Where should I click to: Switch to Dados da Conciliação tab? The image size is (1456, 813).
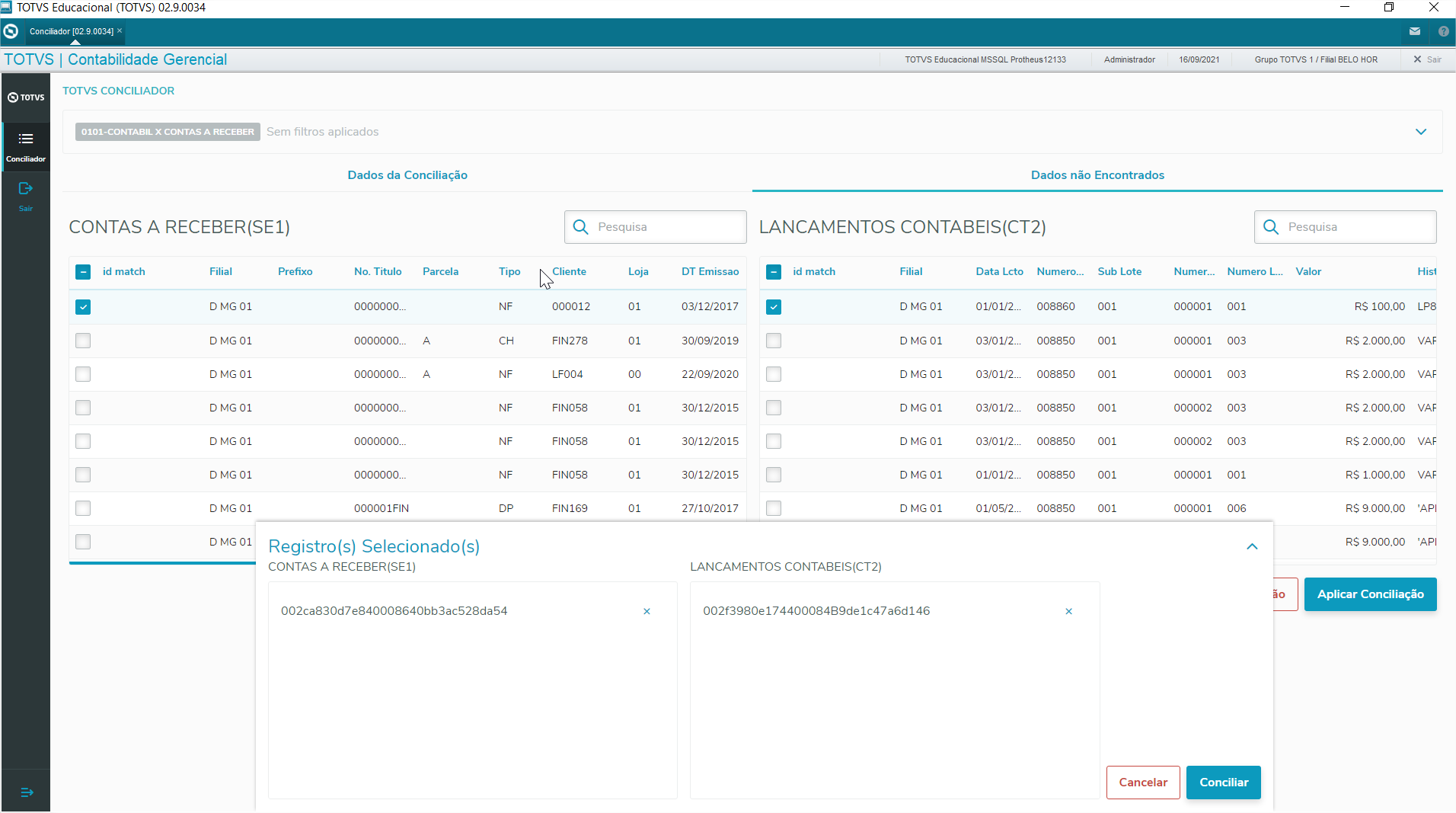point(407,175)
